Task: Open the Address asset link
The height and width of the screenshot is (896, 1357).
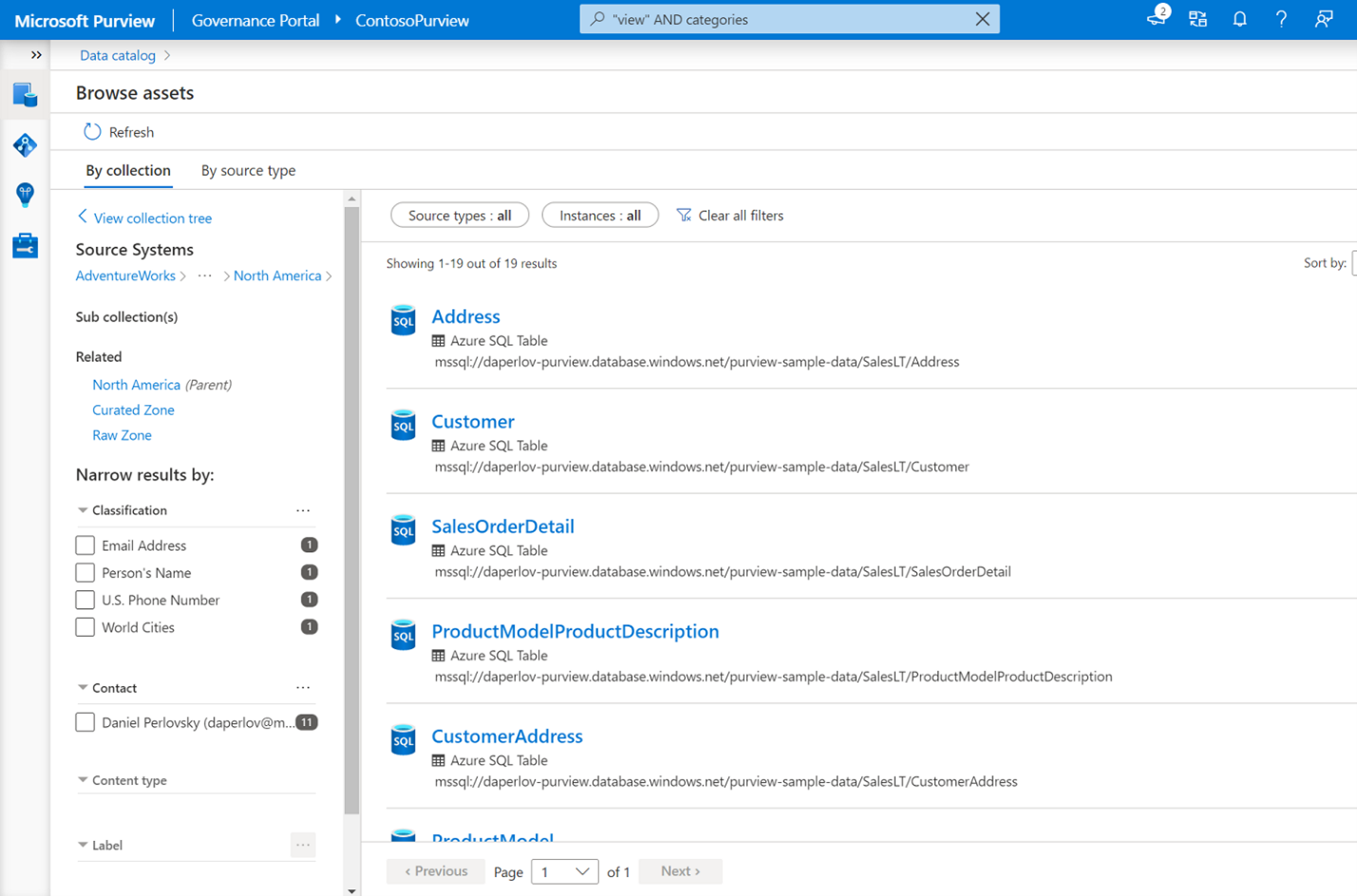Action: 466,316
